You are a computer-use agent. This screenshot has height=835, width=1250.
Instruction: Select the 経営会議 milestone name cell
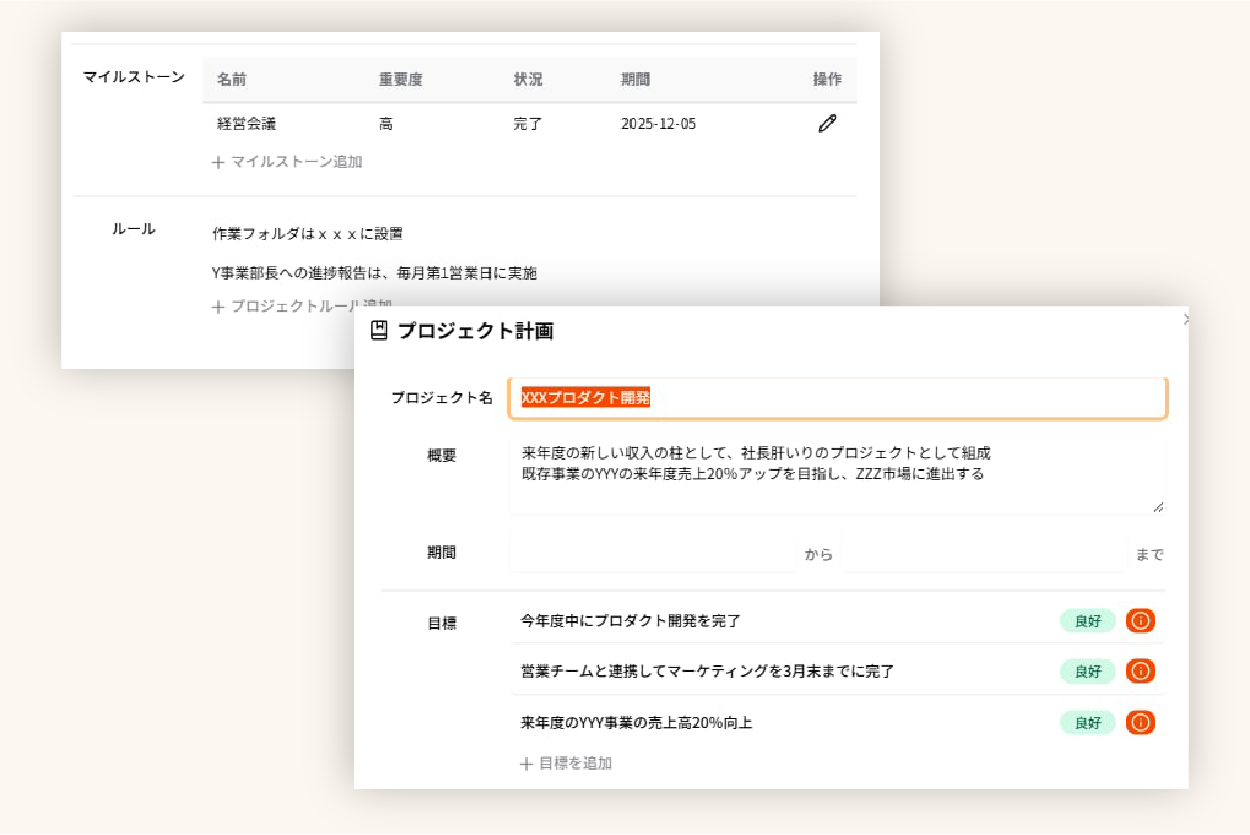click(246, 125)
